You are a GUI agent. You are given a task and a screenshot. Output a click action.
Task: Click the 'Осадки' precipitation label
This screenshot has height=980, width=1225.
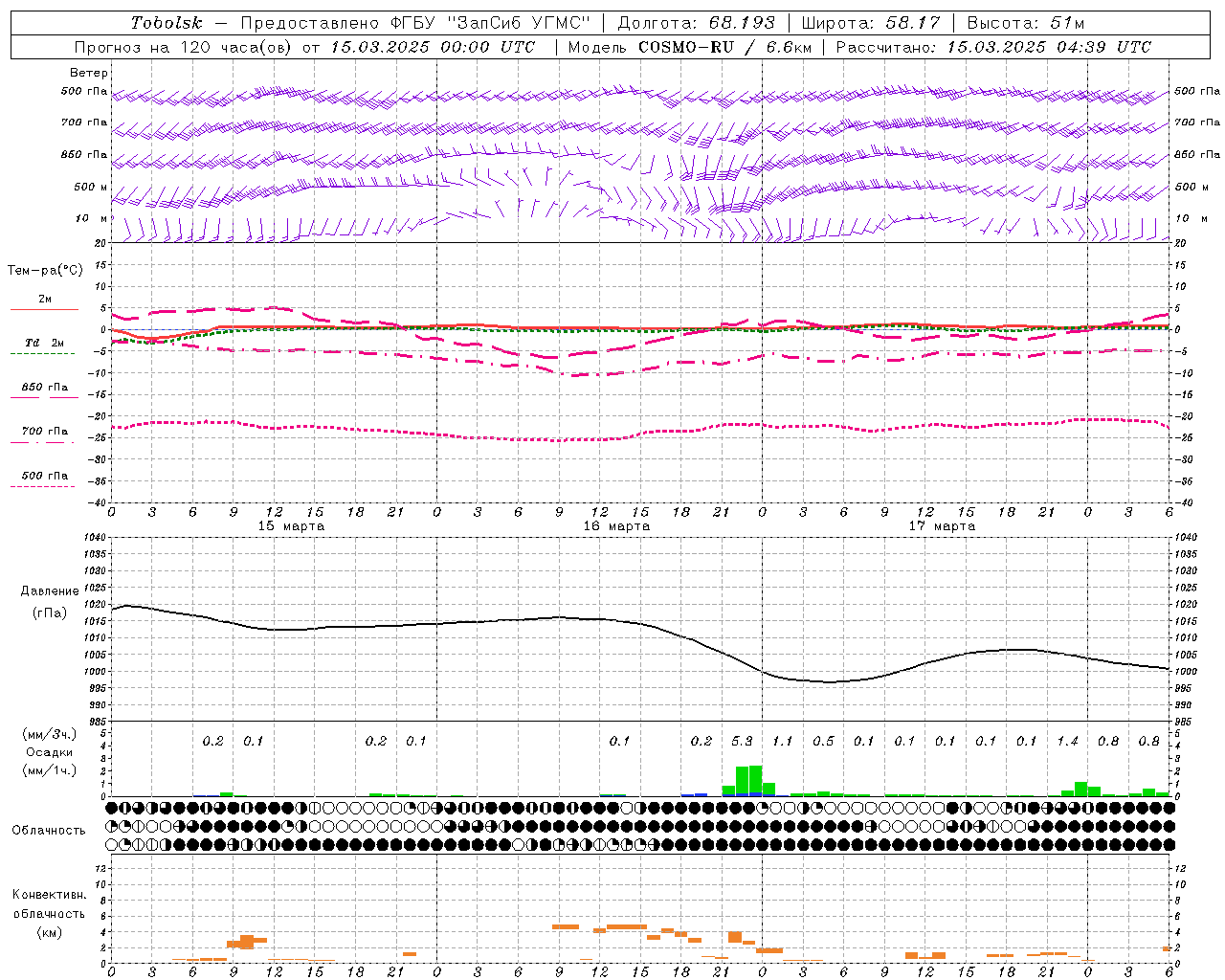[x=50, y=752]
